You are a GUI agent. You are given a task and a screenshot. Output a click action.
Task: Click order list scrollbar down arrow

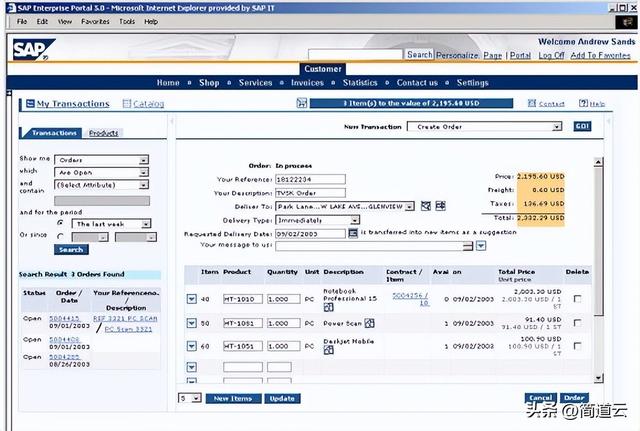pyautogui.click(x=598, y=378)
